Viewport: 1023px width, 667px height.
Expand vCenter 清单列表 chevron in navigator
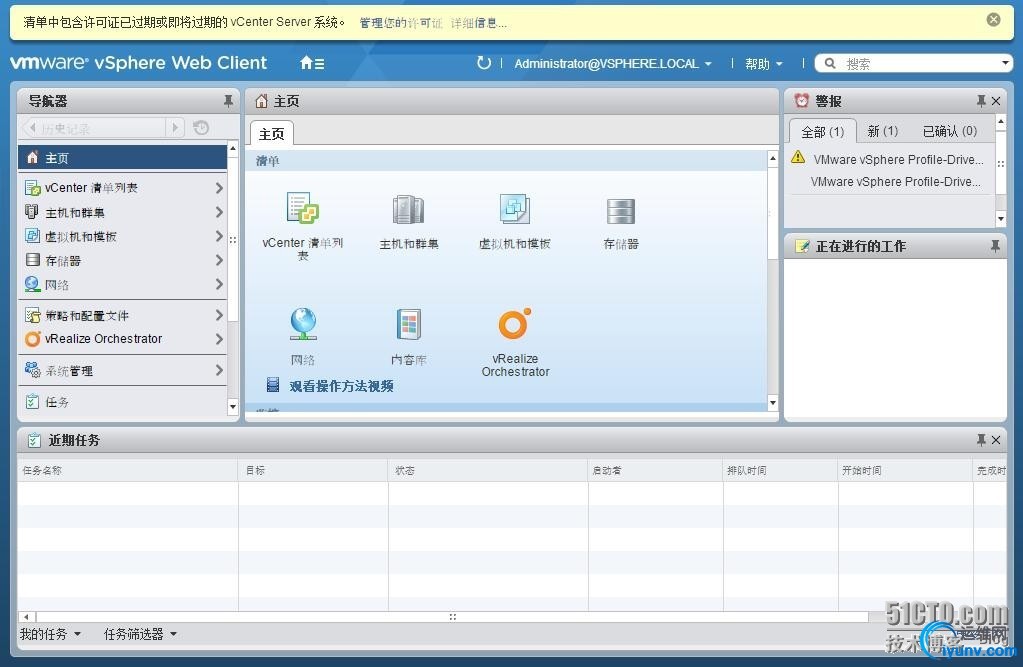pos(219,188)
